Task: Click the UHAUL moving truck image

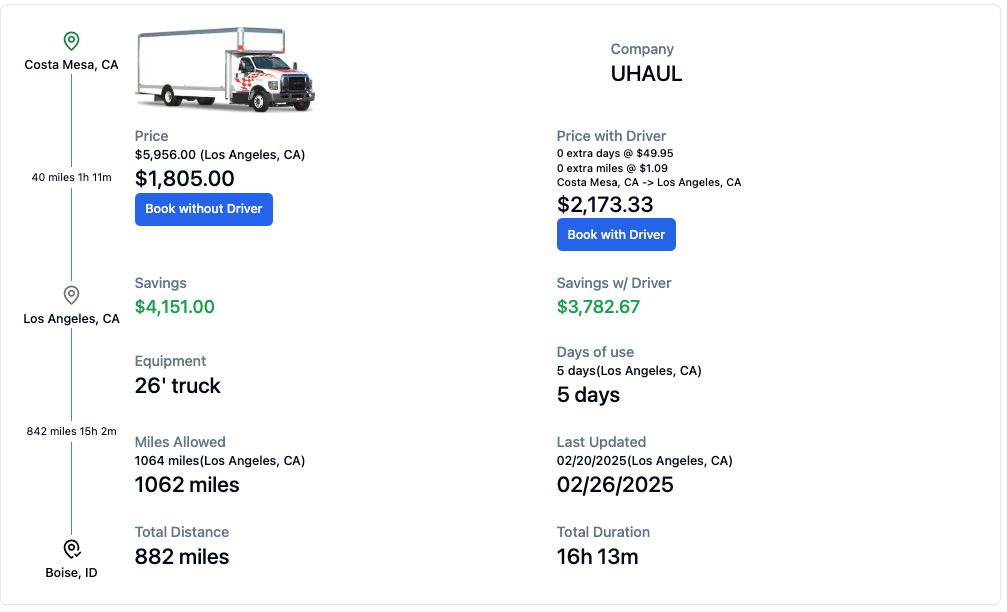Action: (x=225, y=69)
